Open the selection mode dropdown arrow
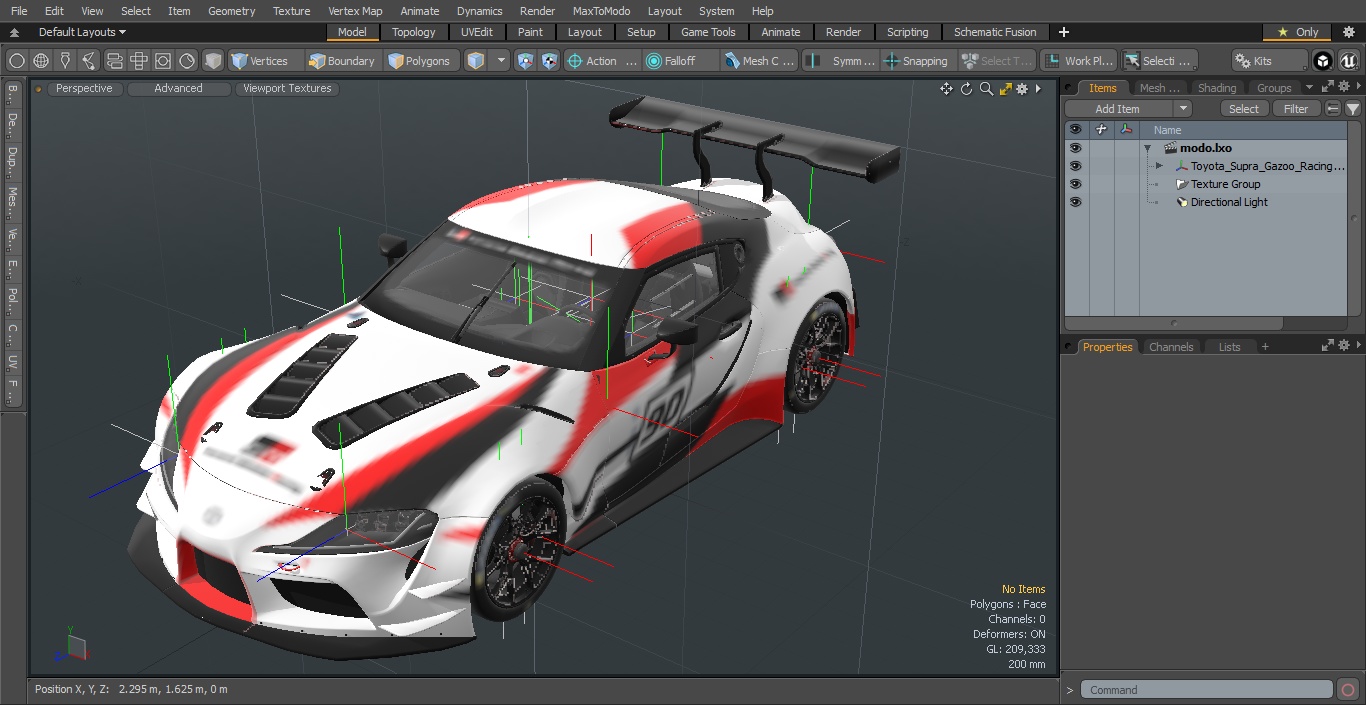1366x705 pixels. coord(501,61)
